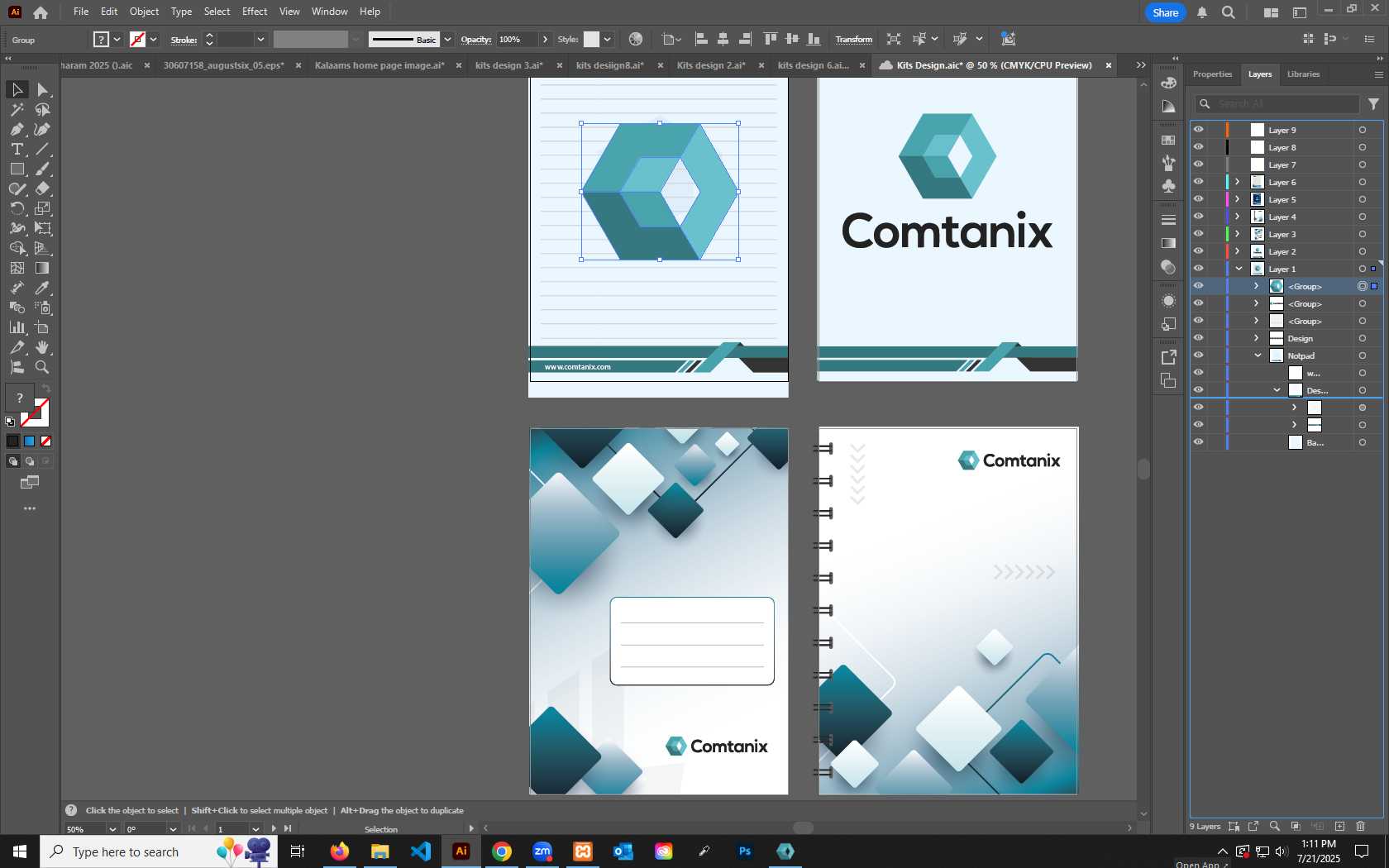Screen dimensions: 1389x868
Task: Open the Basic brush definition dropdown
Action: (x=447, y=39)
